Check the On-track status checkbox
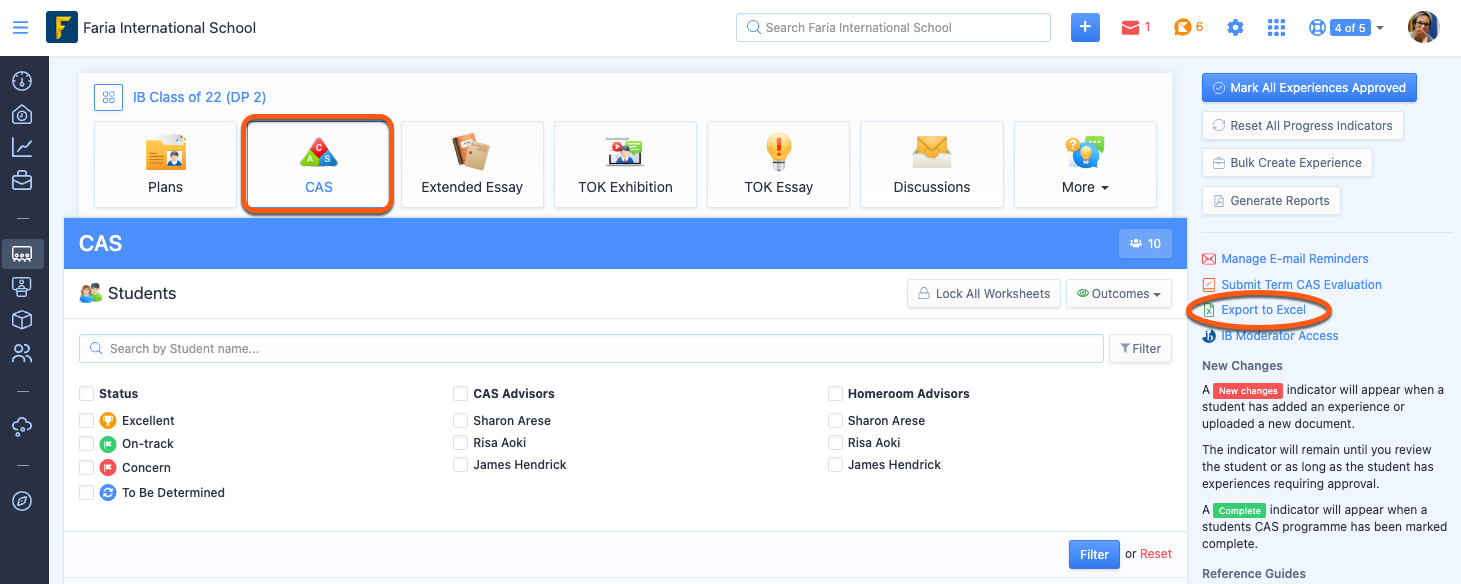Viewport: 1461px width, 584px height. [x=86, y=444]
